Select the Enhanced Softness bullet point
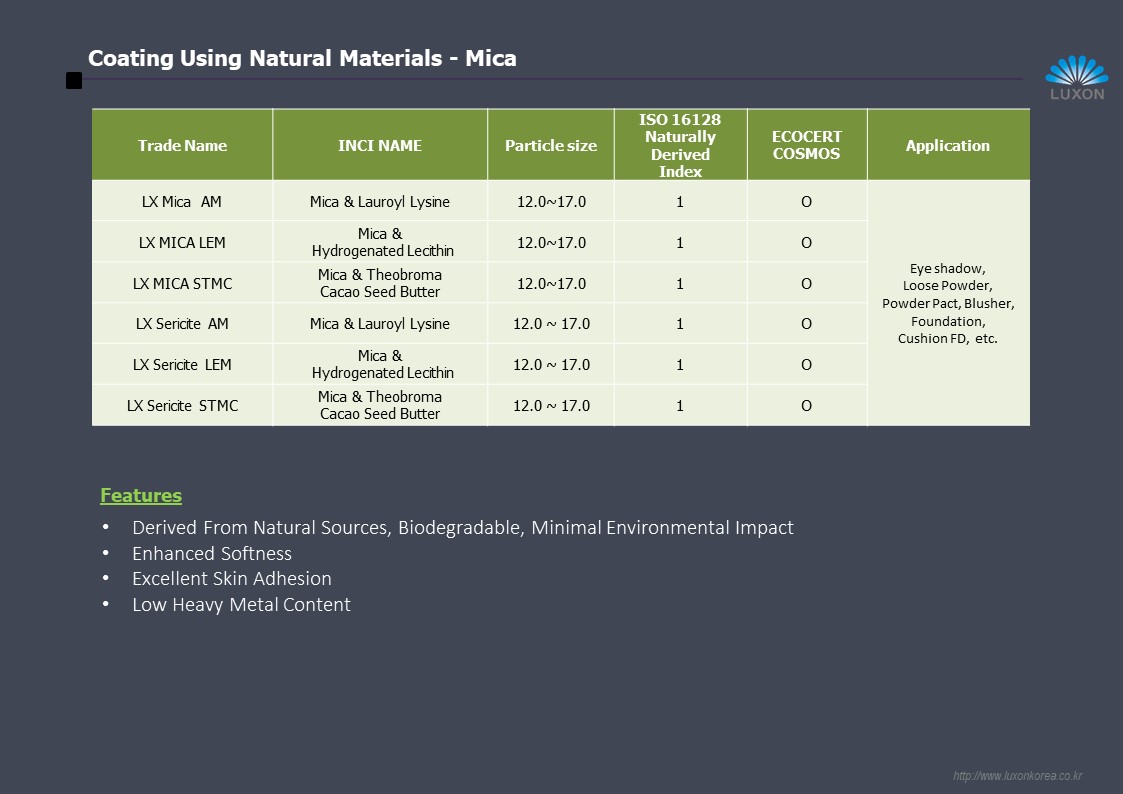The width and height of the screenshot is (1123, 794). point(212,554)
